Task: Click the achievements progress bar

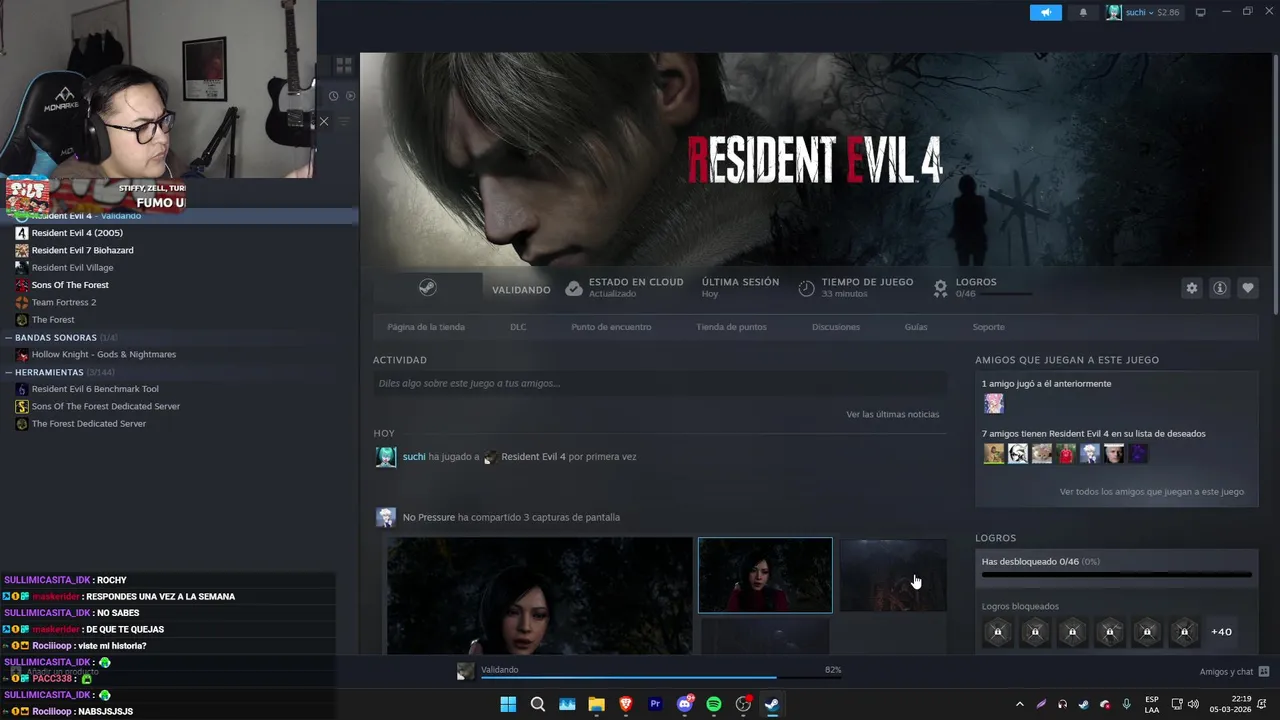Action: coord(1116,575)
